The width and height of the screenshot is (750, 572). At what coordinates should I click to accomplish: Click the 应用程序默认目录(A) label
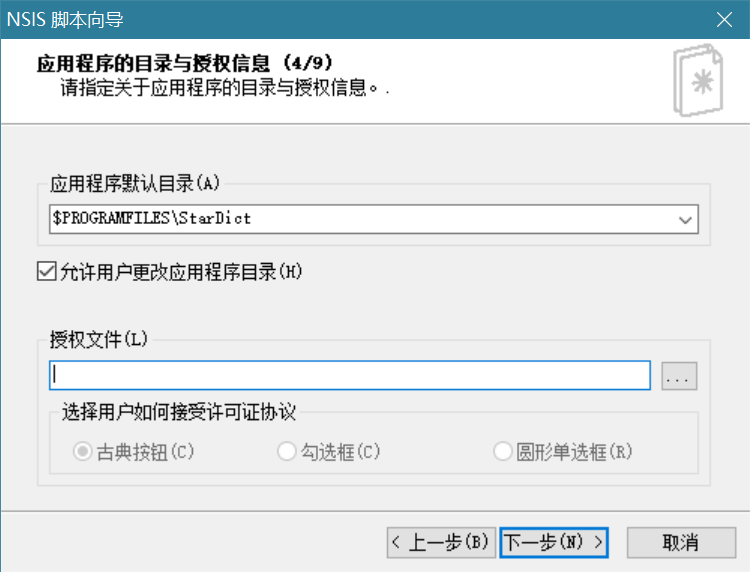[x=134, y=183]
